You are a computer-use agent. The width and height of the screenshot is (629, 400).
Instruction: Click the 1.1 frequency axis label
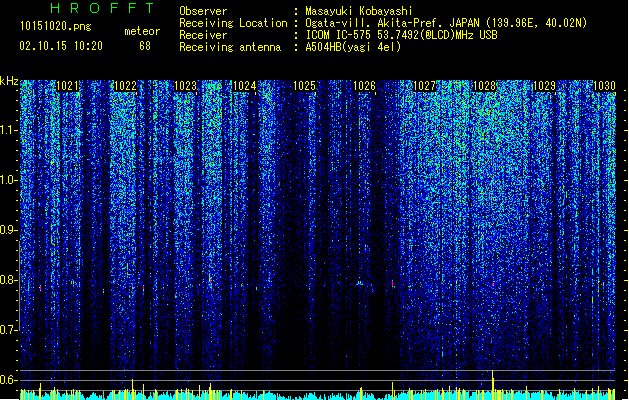click(x=9, y=130)
